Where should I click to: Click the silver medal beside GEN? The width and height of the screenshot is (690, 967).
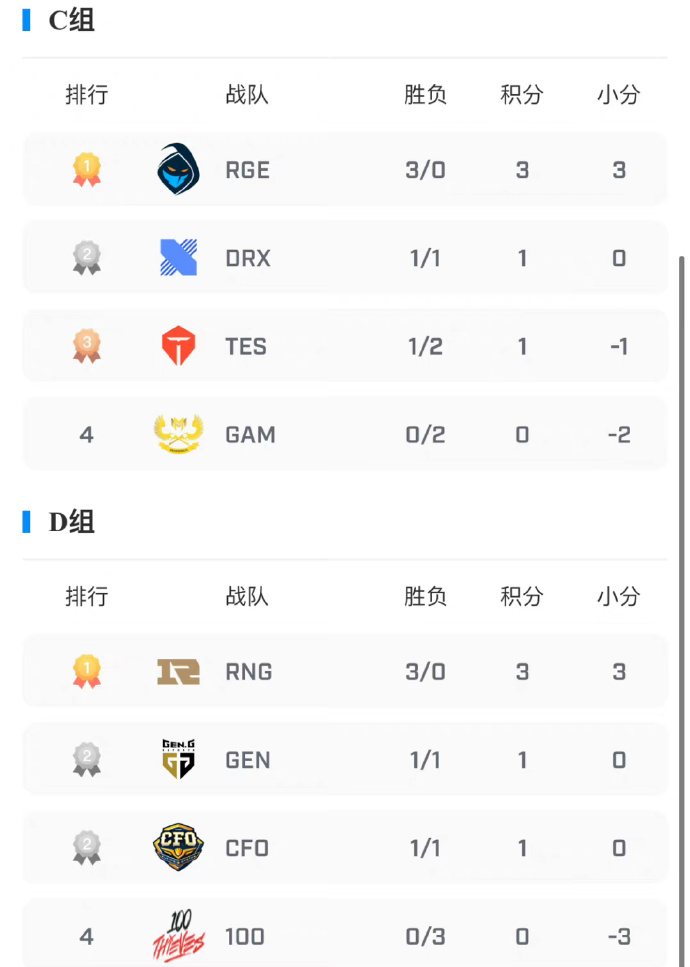[x=86, y=760]
